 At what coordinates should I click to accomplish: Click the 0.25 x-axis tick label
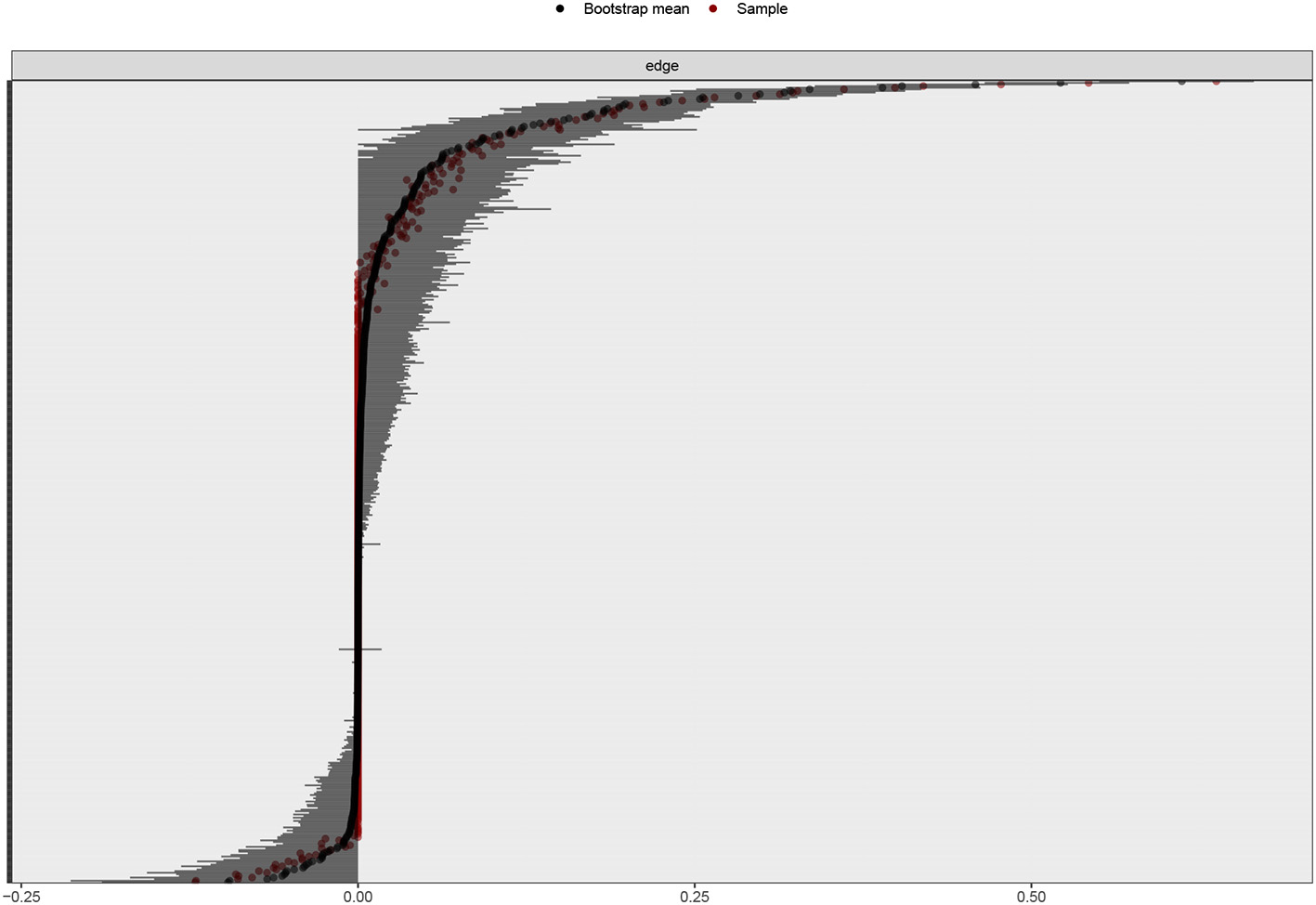click(x=695, y=897)
